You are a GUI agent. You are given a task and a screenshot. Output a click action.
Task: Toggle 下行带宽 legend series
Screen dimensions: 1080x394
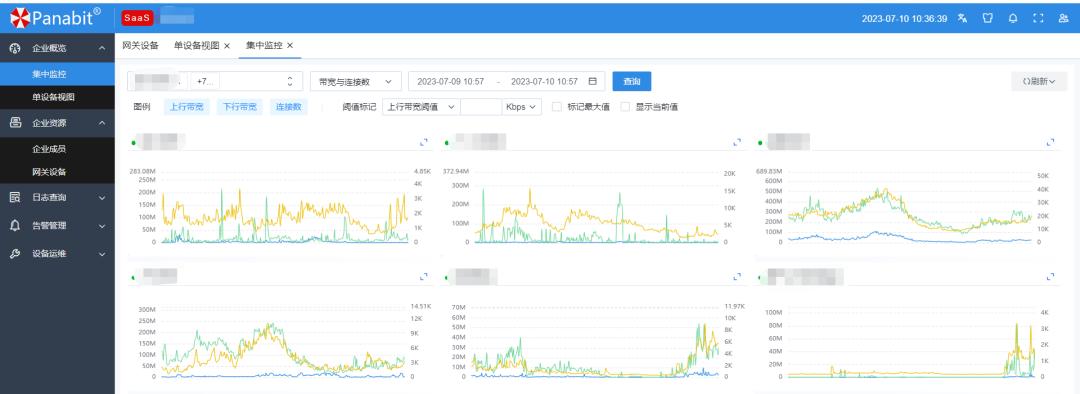tap(240, 107)
